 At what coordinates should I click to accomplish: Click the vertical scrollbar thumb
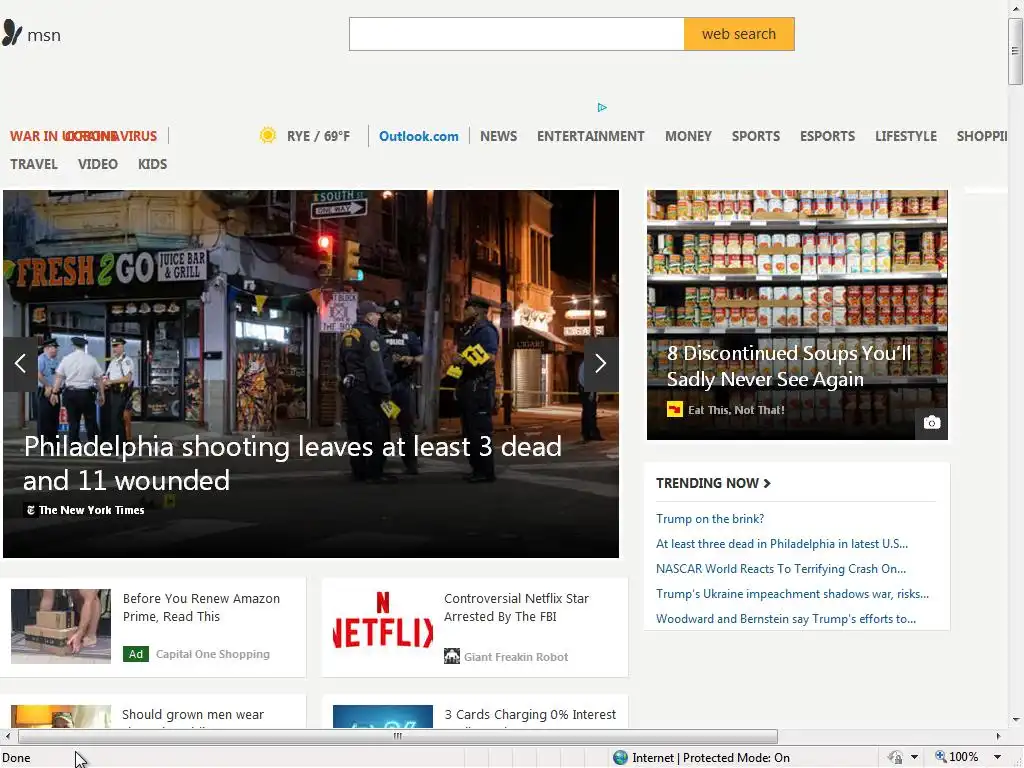point(1015,51)
